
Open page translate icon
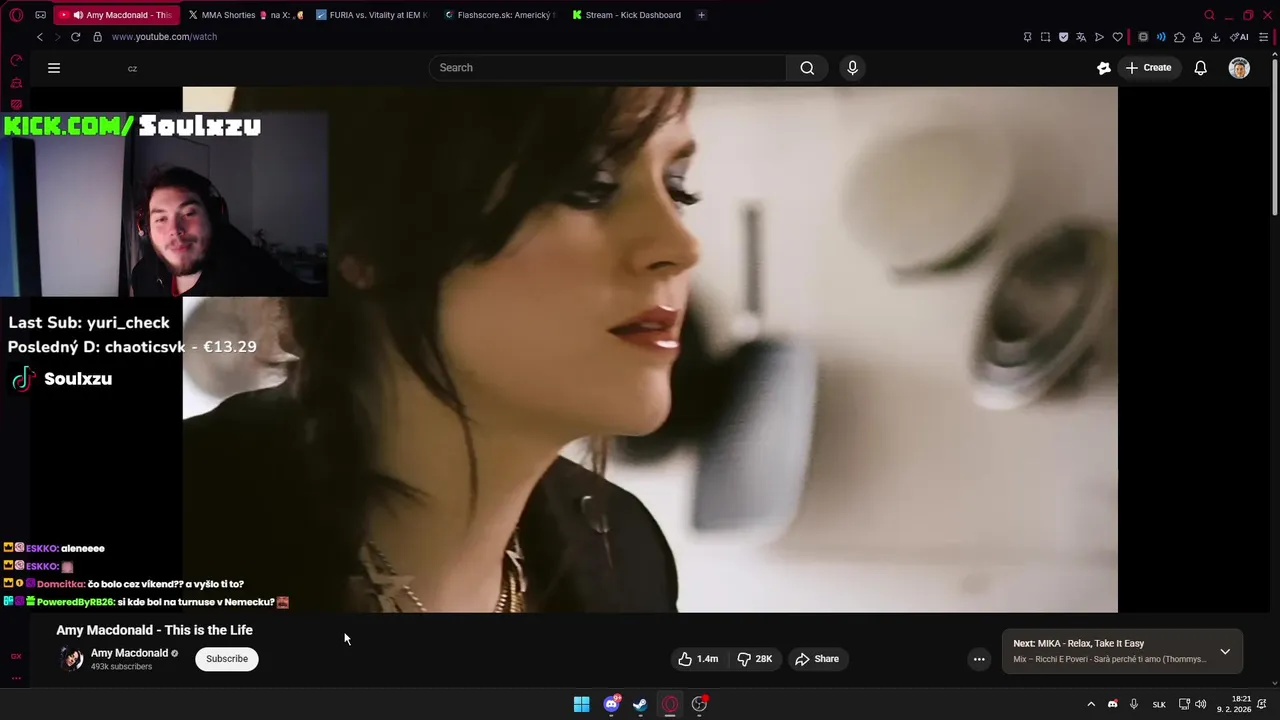pyautogui.click(x=1081, y=37)
